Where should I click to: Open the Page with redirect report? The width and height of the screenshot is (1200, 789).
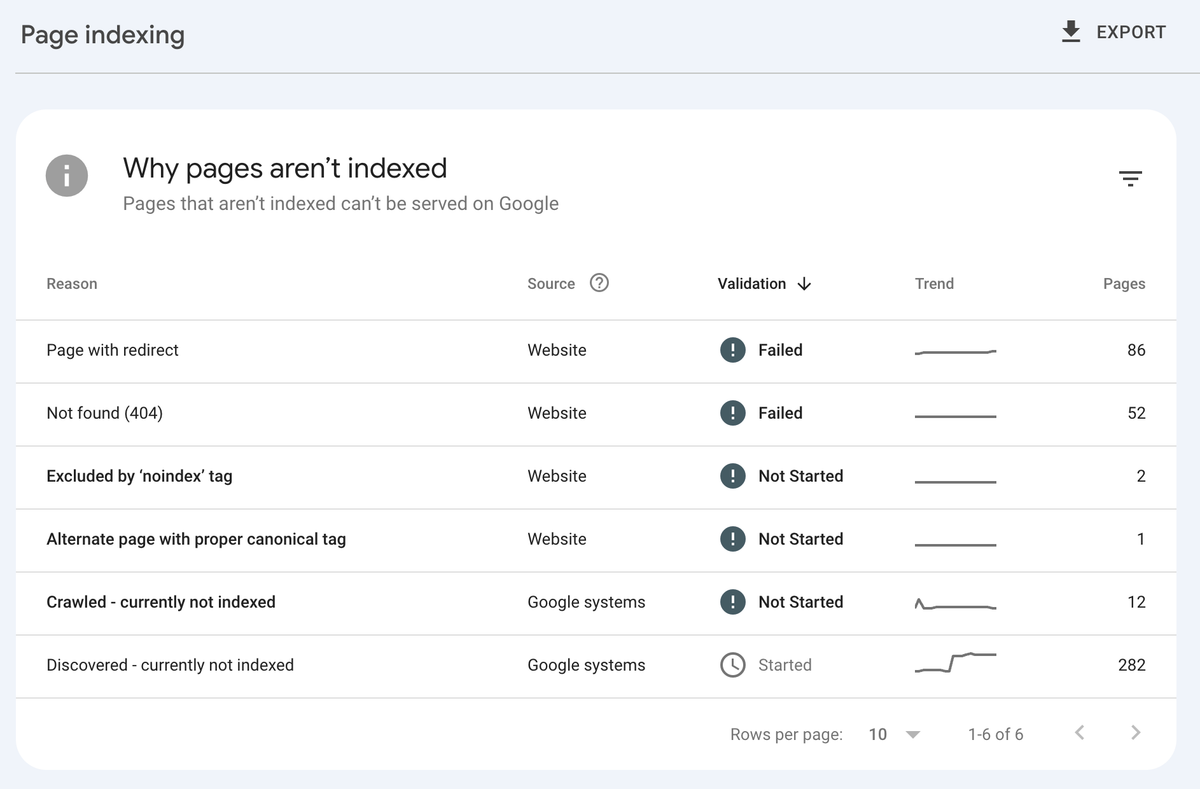112,350
